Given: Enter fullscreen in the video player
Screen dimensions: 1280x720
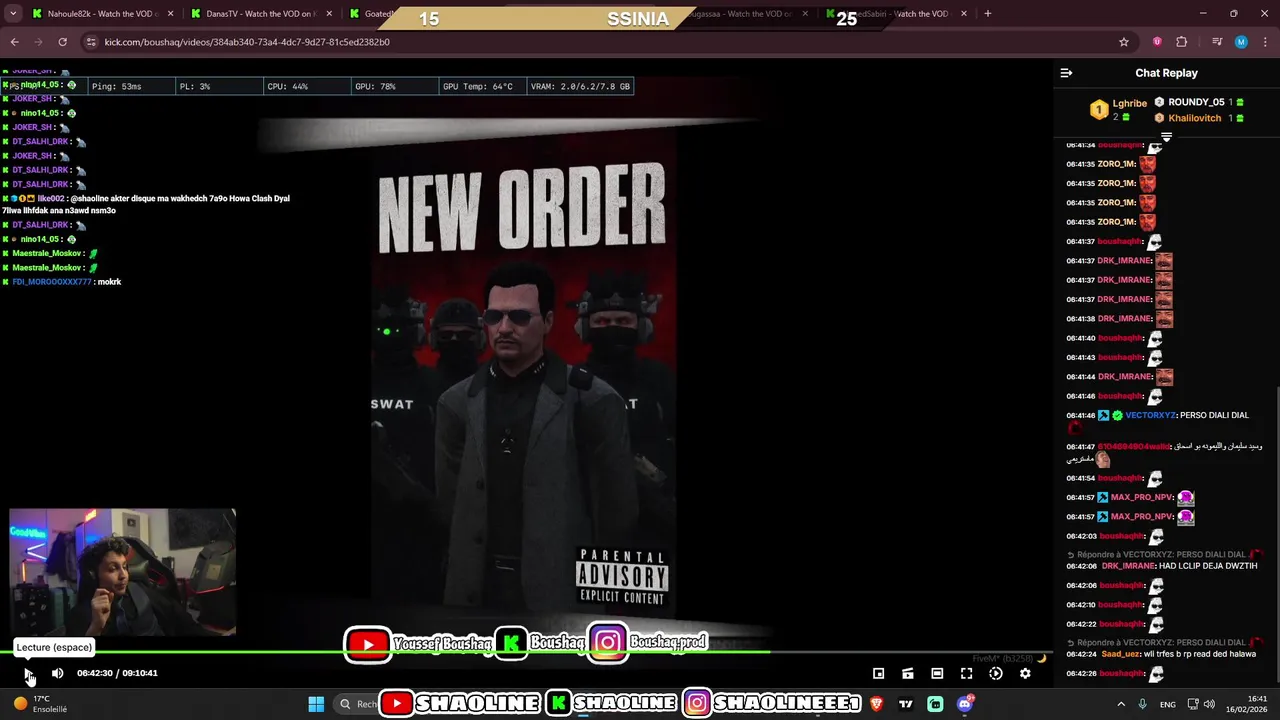Looking at the screenshot, I should pyautogui.click(x=966, y=673).
